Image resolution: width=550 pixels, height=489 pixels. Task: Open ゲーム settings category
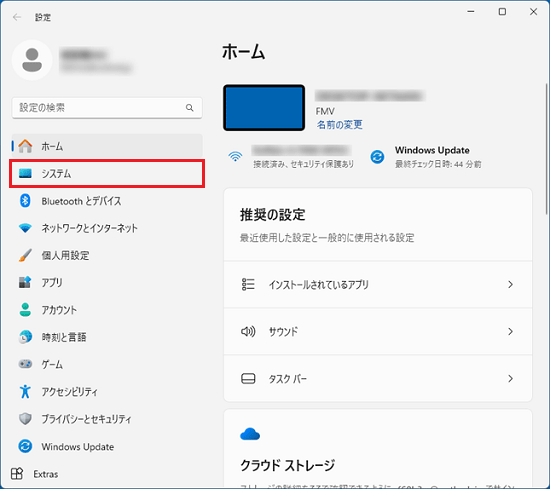[107, 364]
